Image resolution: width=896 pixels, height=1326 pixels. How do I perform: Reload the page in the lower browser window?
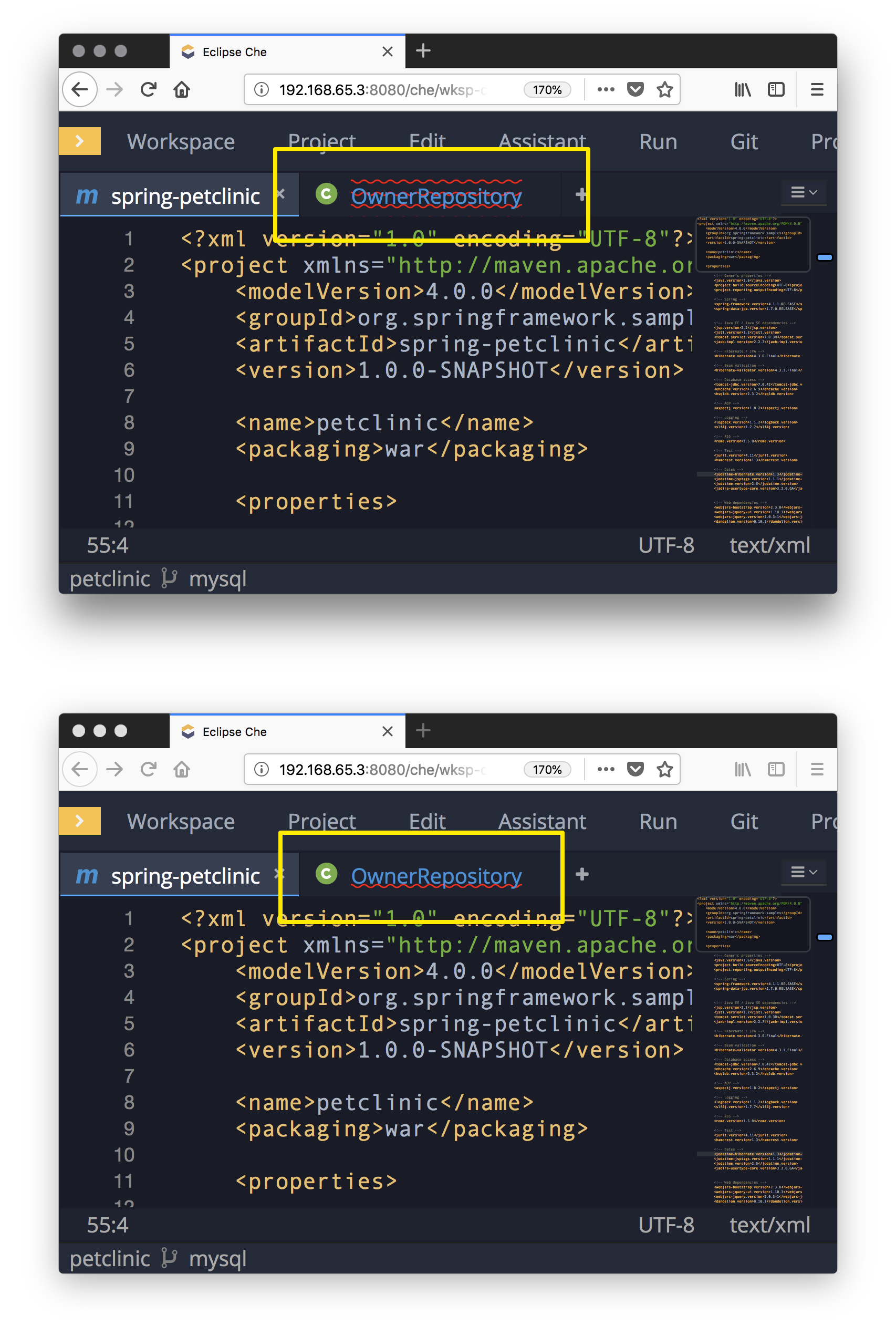[148, 769]
